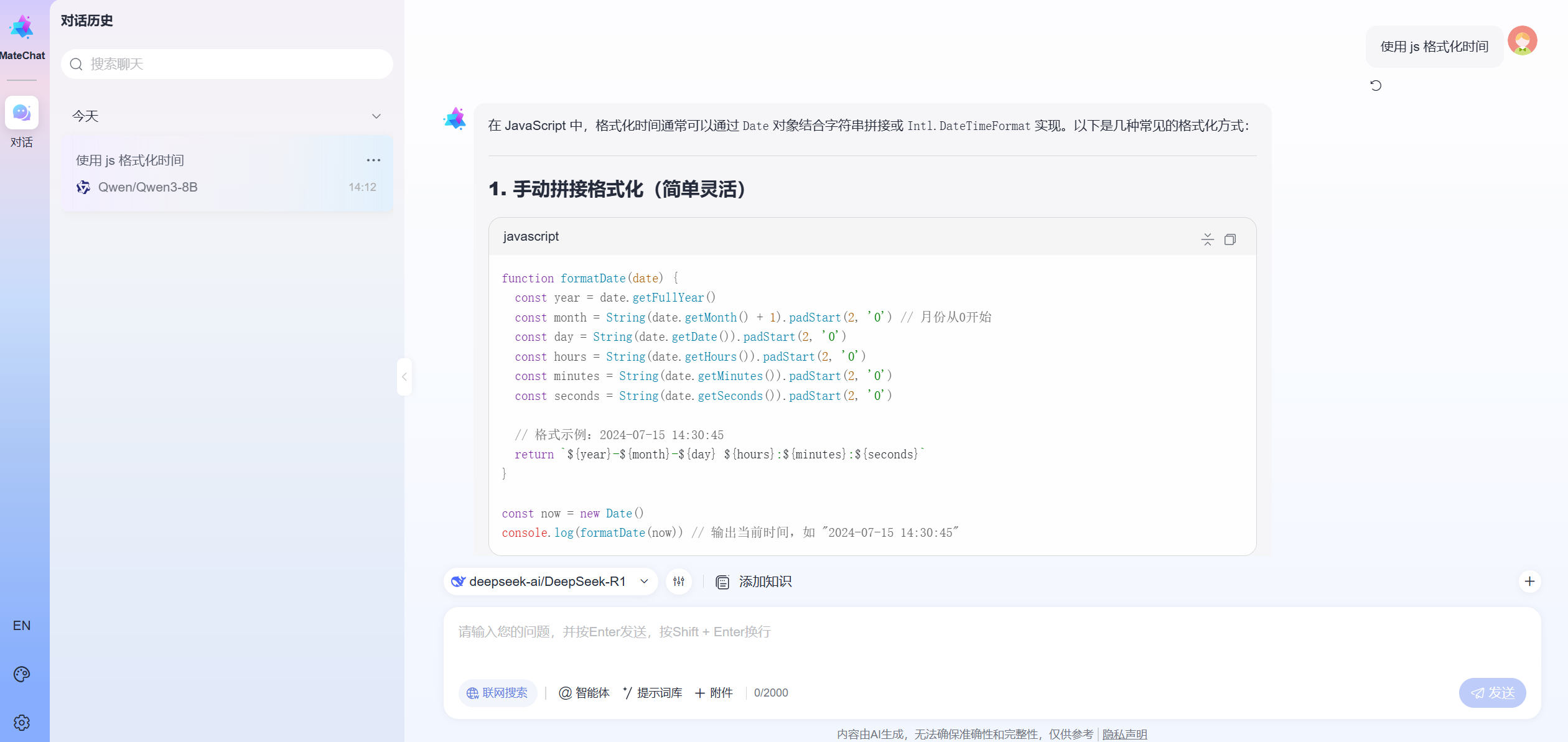The height and width of the screenshot is (742, 1568).
Task: Open the 隐私声明 privacy statement link
Action: pos(1124,735)
